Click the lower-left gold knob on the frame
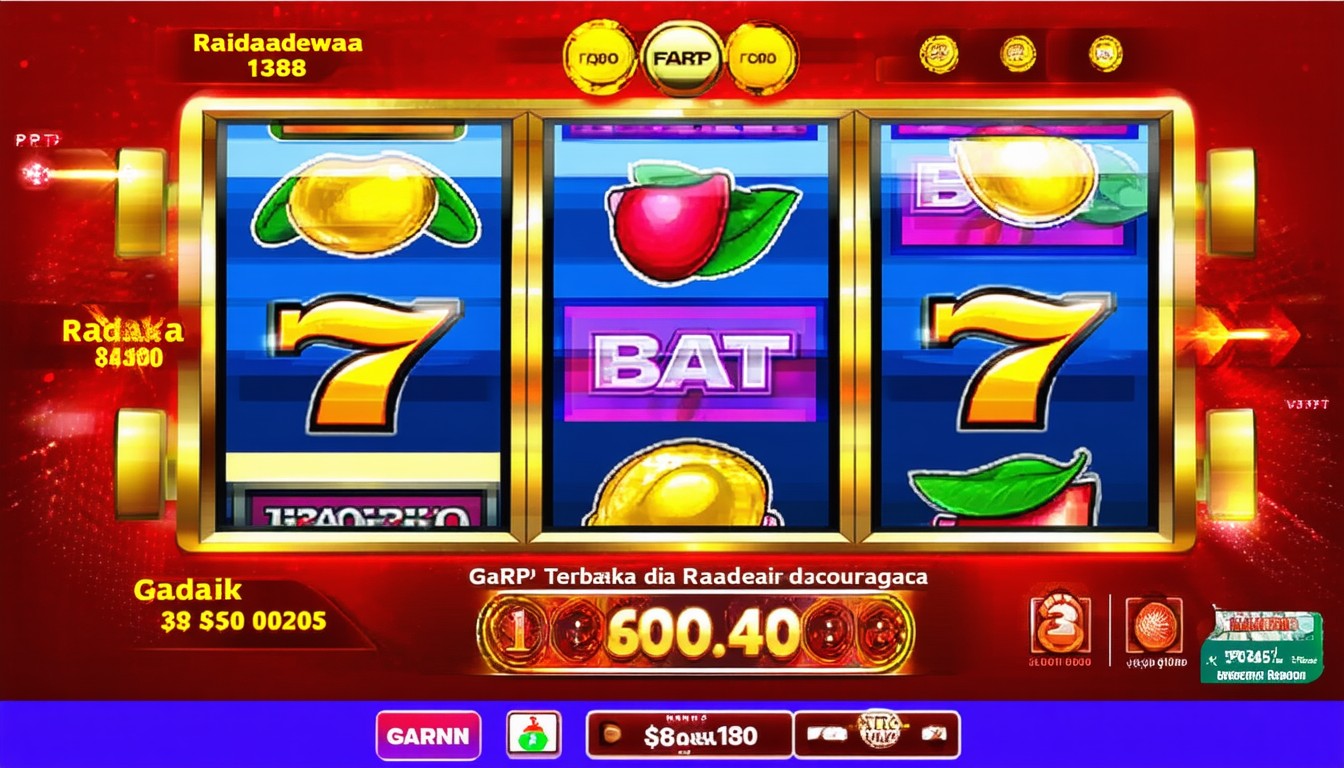This screenshot has height=768, width=1344. click(x=140, y=463)
